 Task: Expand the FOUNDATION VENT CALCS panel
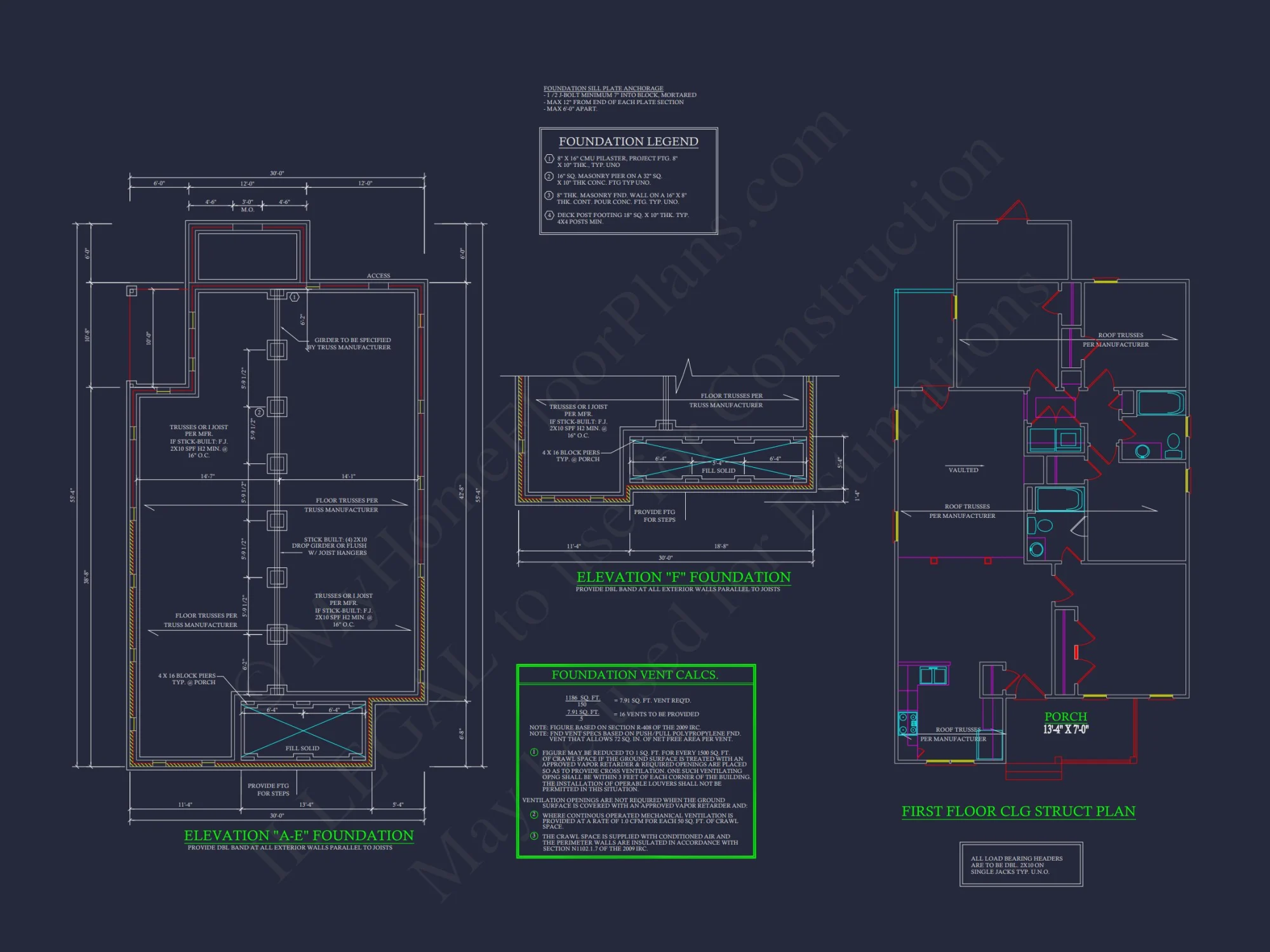click(635, 675)
